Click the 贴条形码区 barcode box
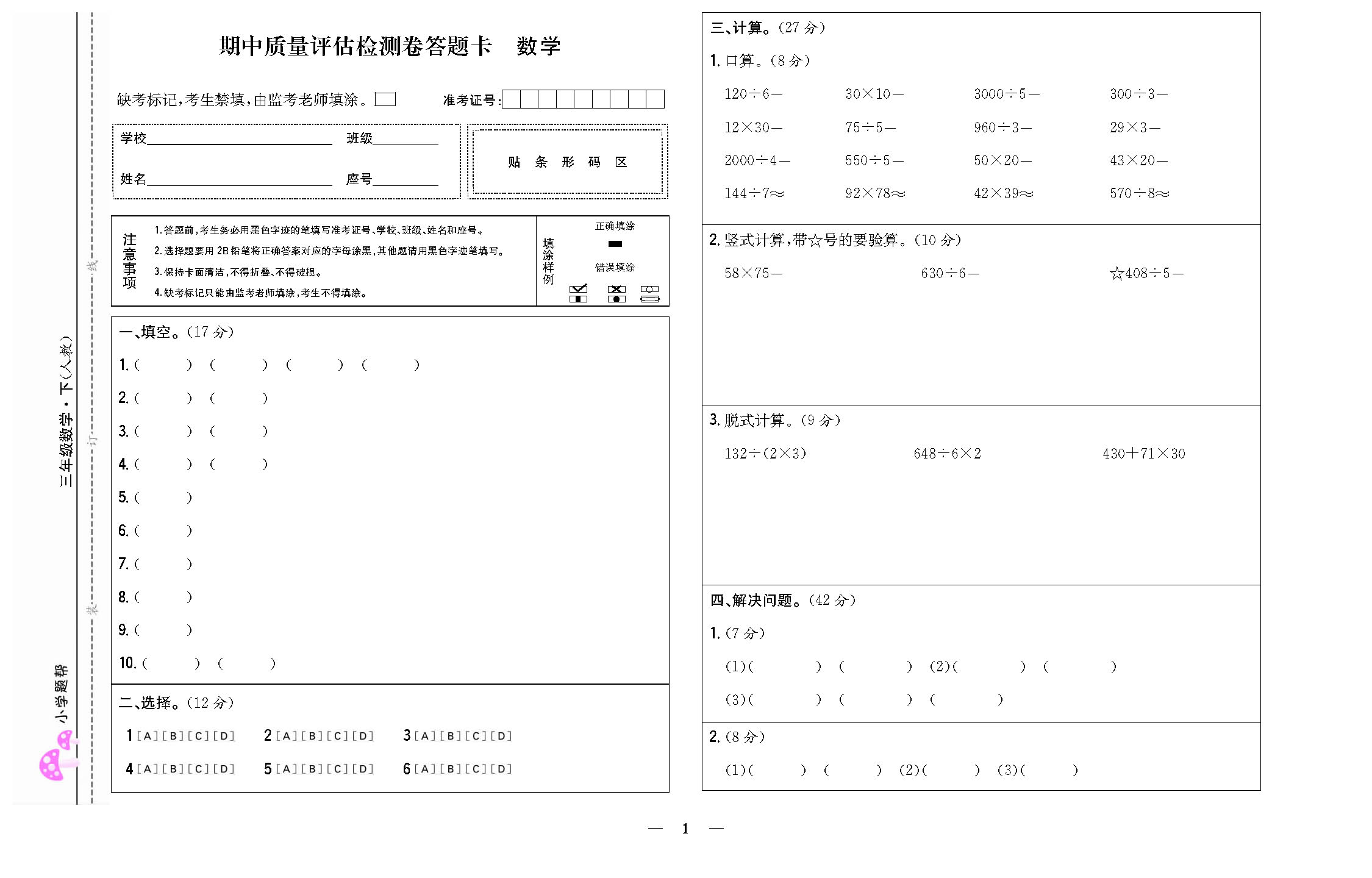This screenshot has height=878, width=1372. click(568, 162)
